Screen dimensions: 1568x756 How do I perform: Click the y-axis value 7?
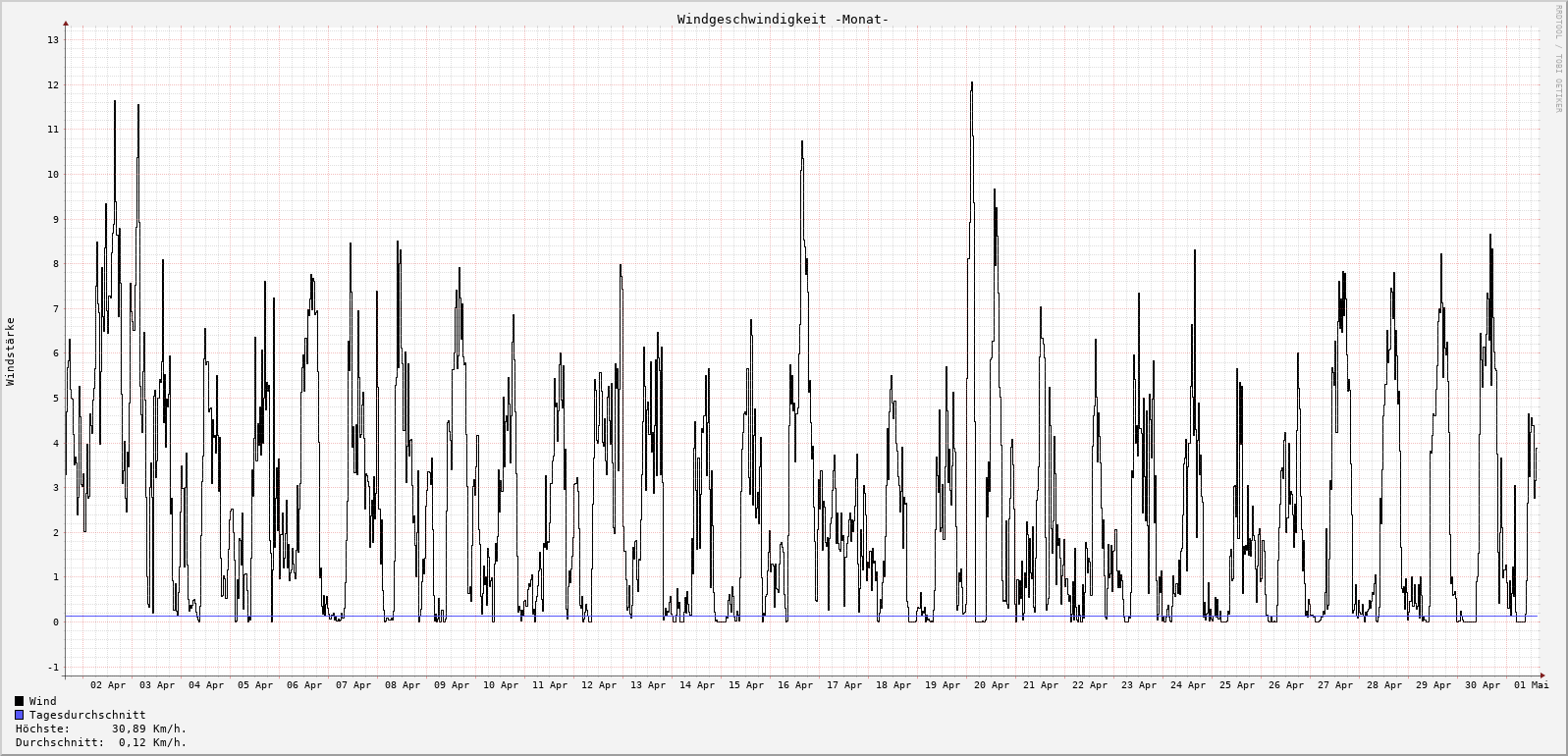click(56, 309)
